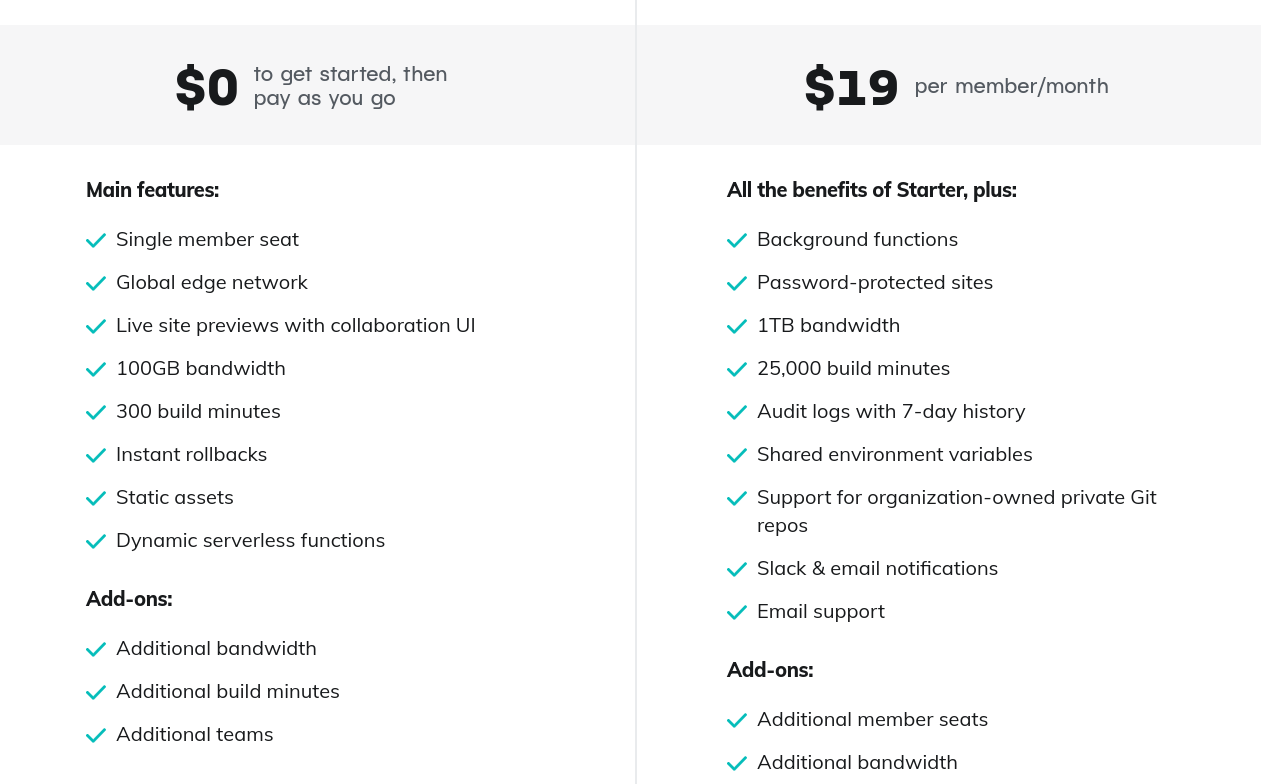Click Audit logs with 7-day history text
1261x784 pixels.
click(x=891, y=412)
